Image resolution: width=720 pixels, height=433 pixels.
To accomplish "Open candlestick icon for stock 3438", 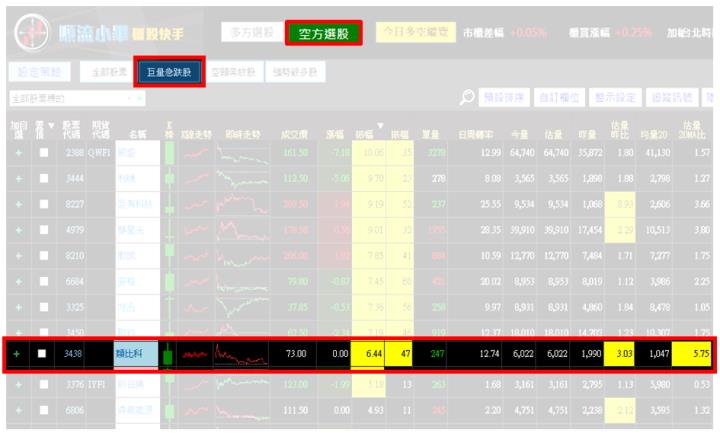I will point(168,354).
